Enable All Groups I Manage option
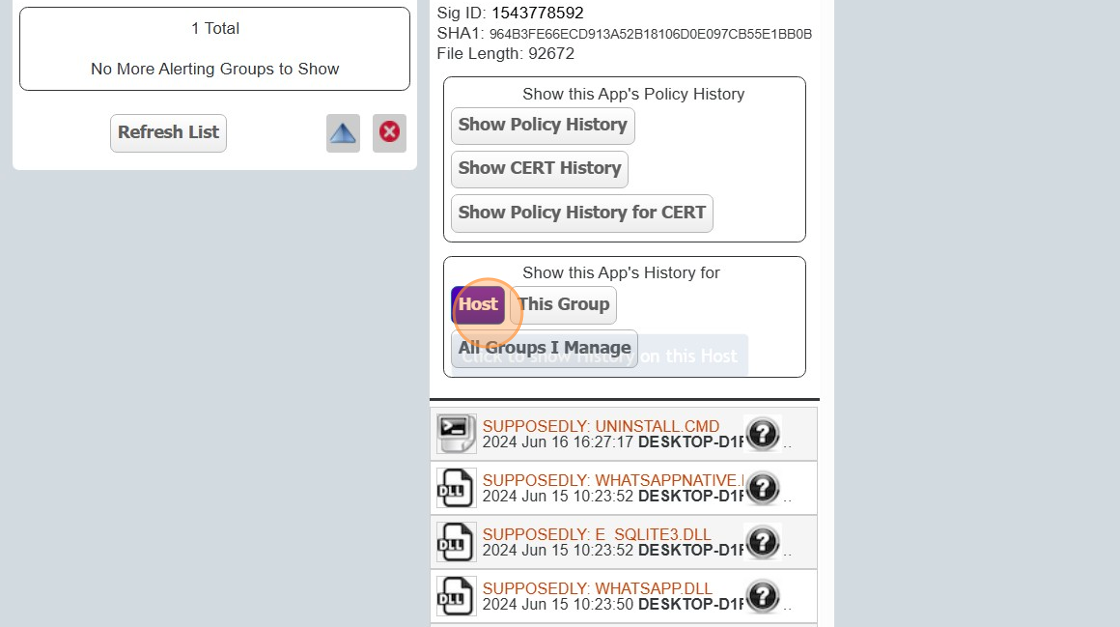 544,348
